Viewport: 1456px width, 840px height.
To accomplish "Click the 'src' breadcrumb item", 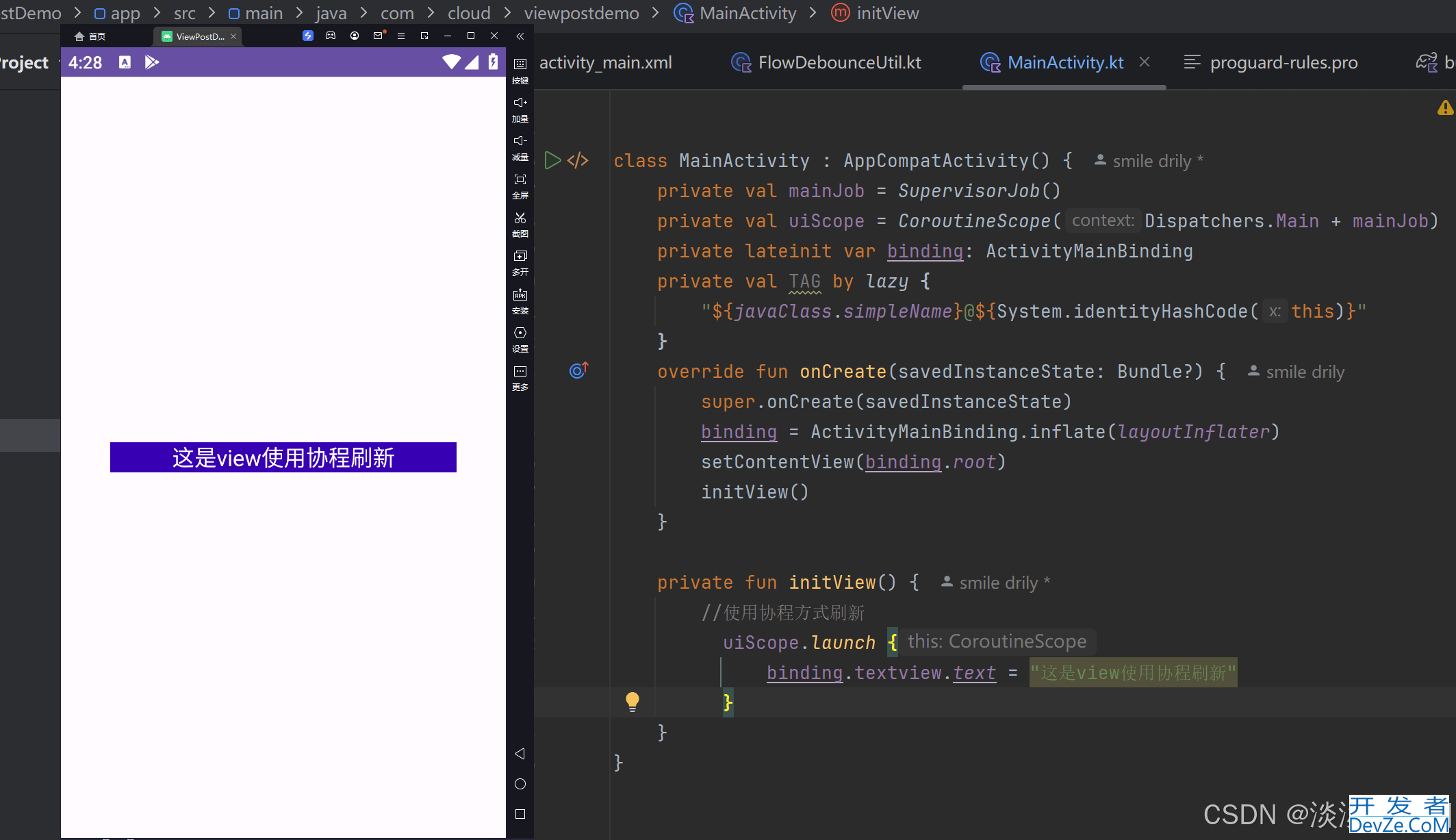I will coord(185,13).
